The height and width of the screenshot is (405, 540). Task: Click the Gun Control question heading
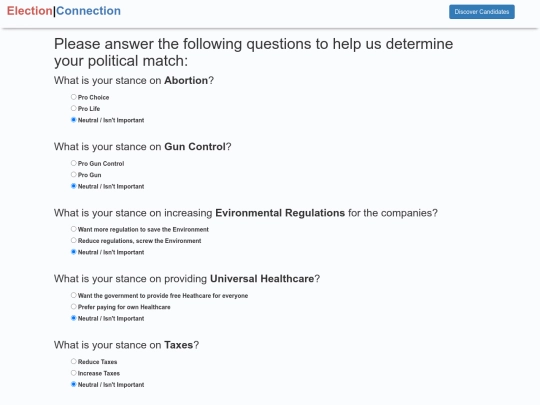tap(143, 147)
